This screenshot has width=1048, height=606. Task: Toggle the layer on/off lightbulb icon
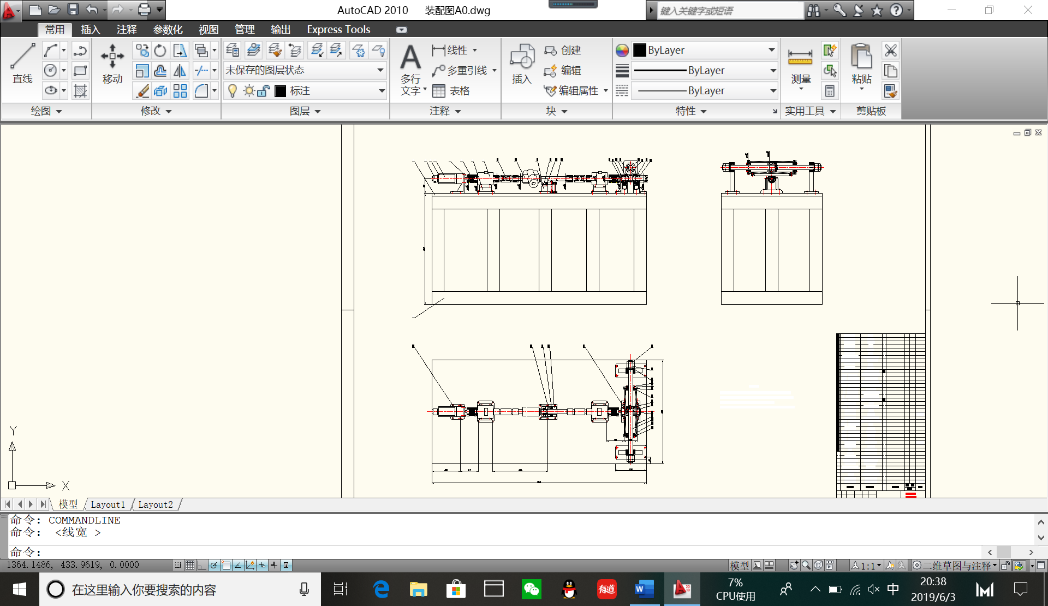click(x=232, y=91)
